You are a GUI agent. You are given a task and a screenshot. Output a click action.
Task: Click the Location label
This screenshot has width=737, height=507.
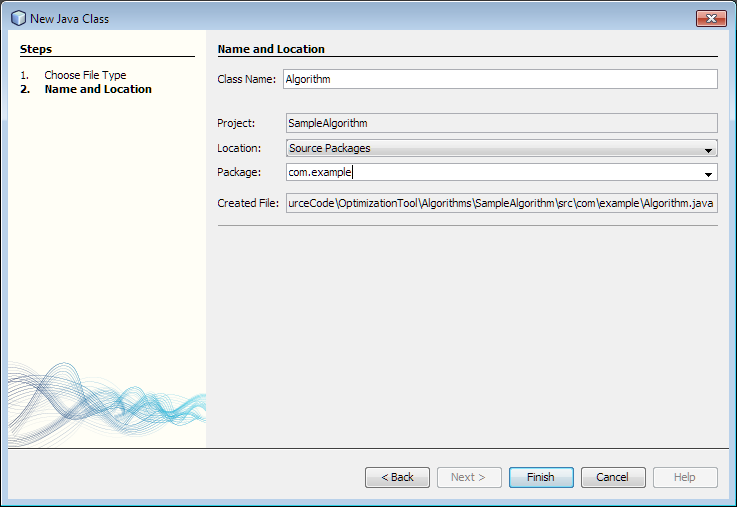click(239, 148)
